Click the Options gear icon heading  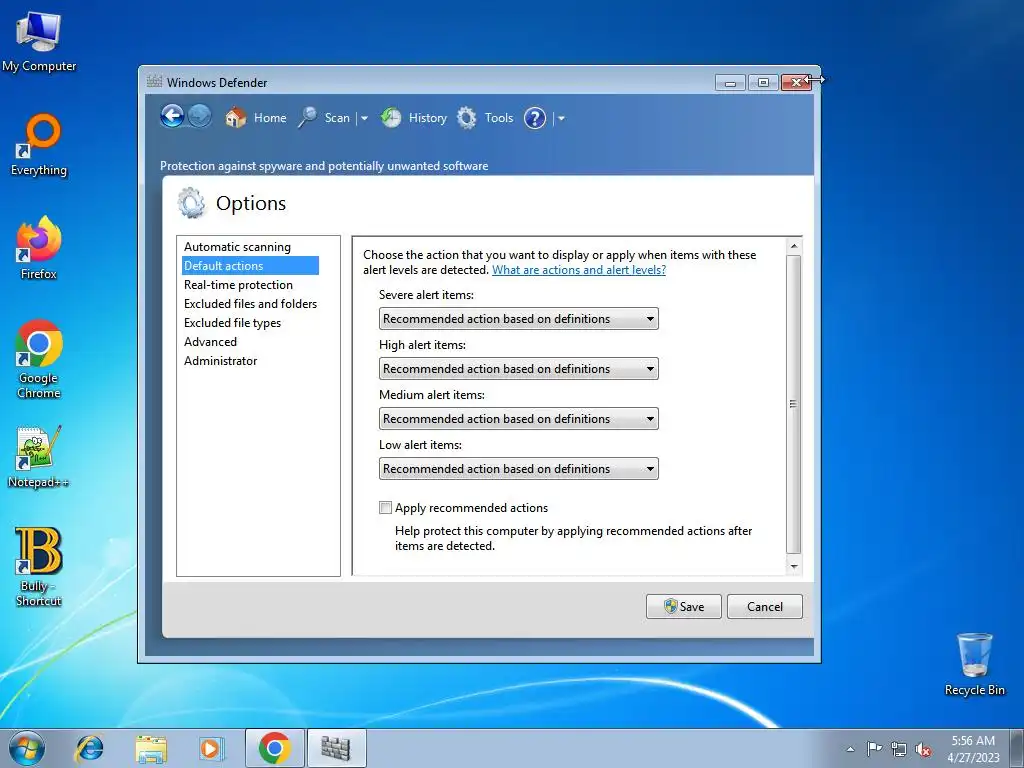coord(191,203)
